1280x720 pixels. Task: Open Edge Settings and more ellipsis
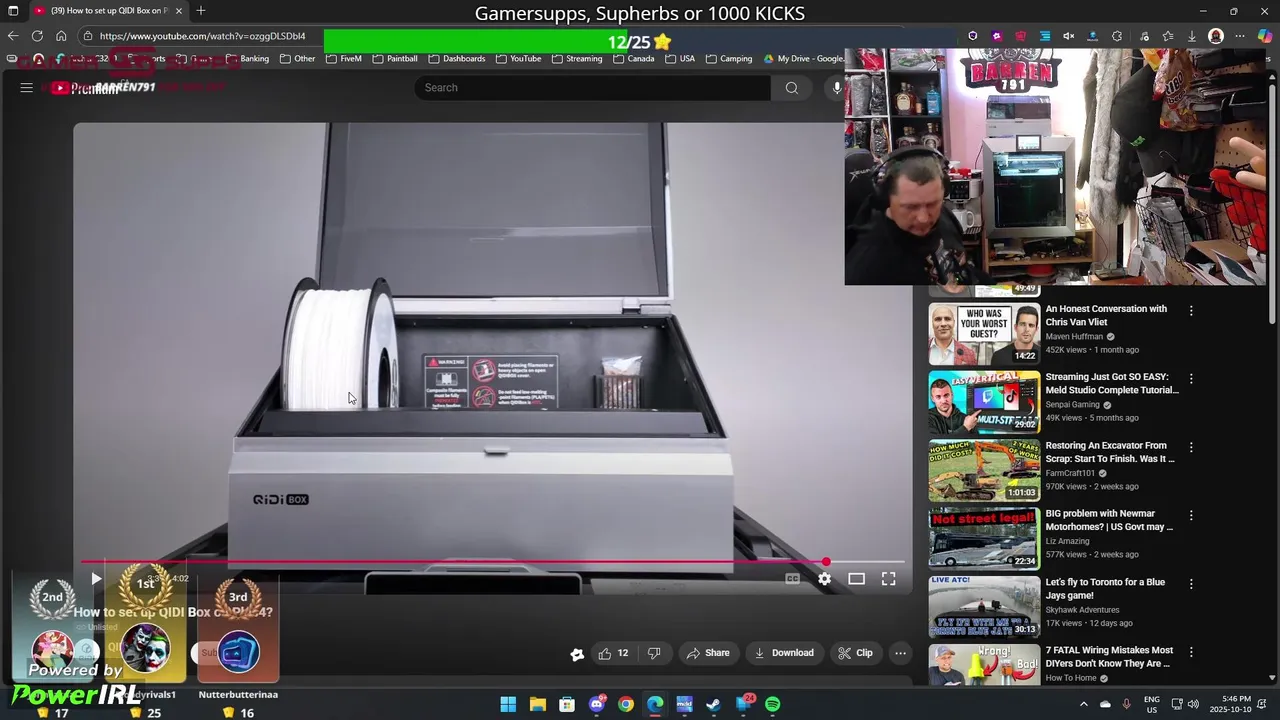tap(1240, 36)
